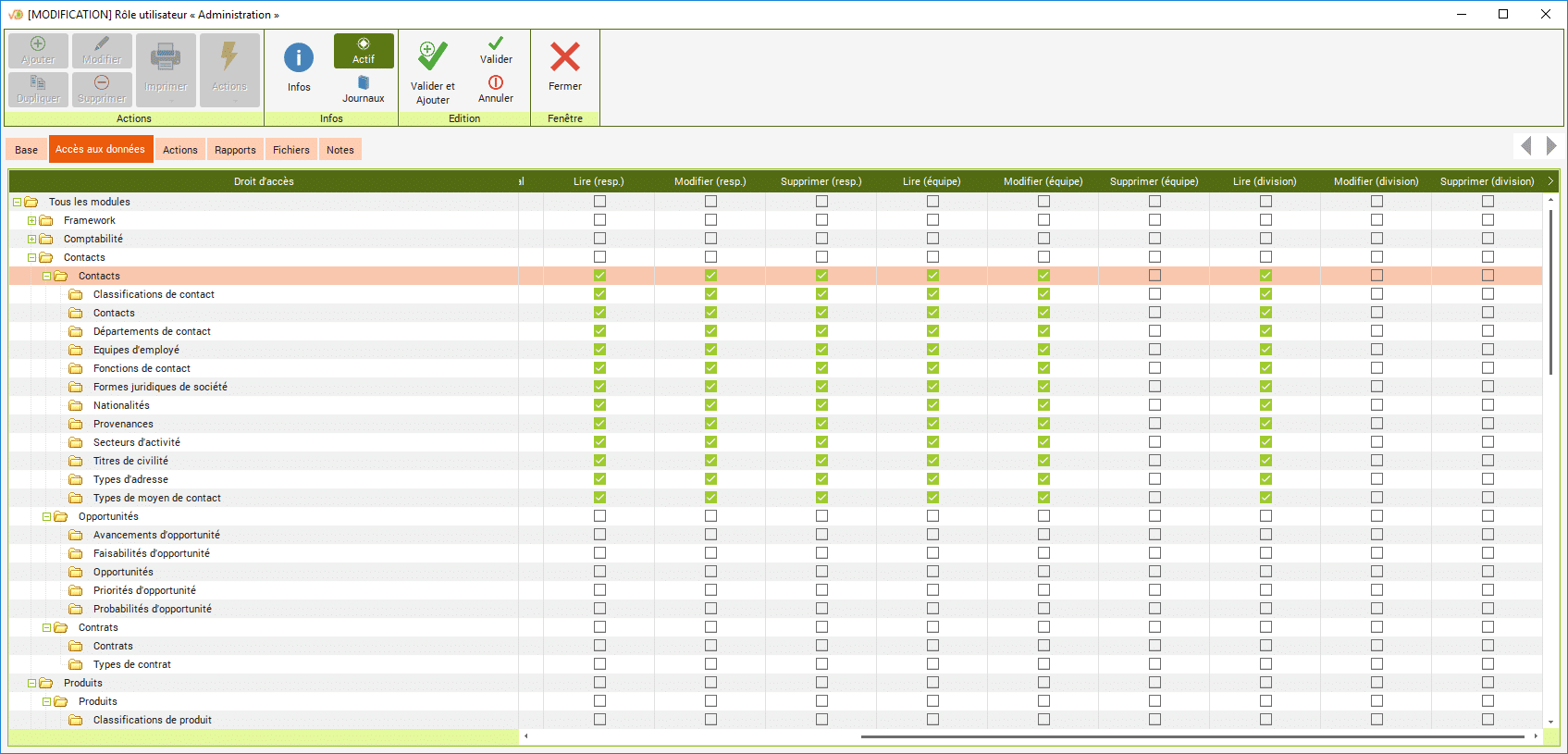Click the green Valider checkmark
The image size is (1568, 754).
pyautogui.click(x=496, y=43)
